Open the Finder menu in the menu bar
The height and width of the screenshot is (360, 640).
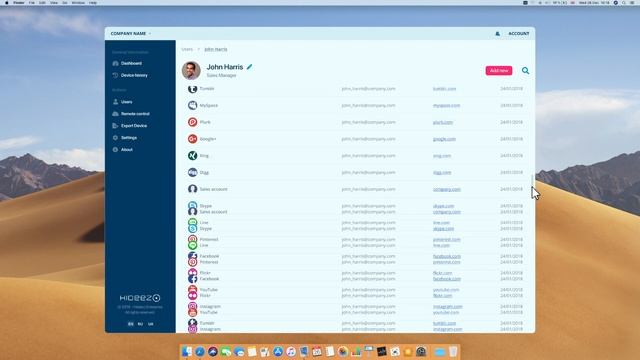(19, 2)
